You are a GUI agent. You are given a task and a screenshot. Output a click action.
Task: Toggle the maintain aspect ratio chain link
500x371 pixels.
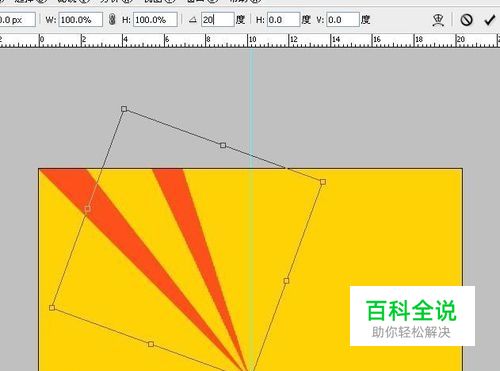pos(112,20)
